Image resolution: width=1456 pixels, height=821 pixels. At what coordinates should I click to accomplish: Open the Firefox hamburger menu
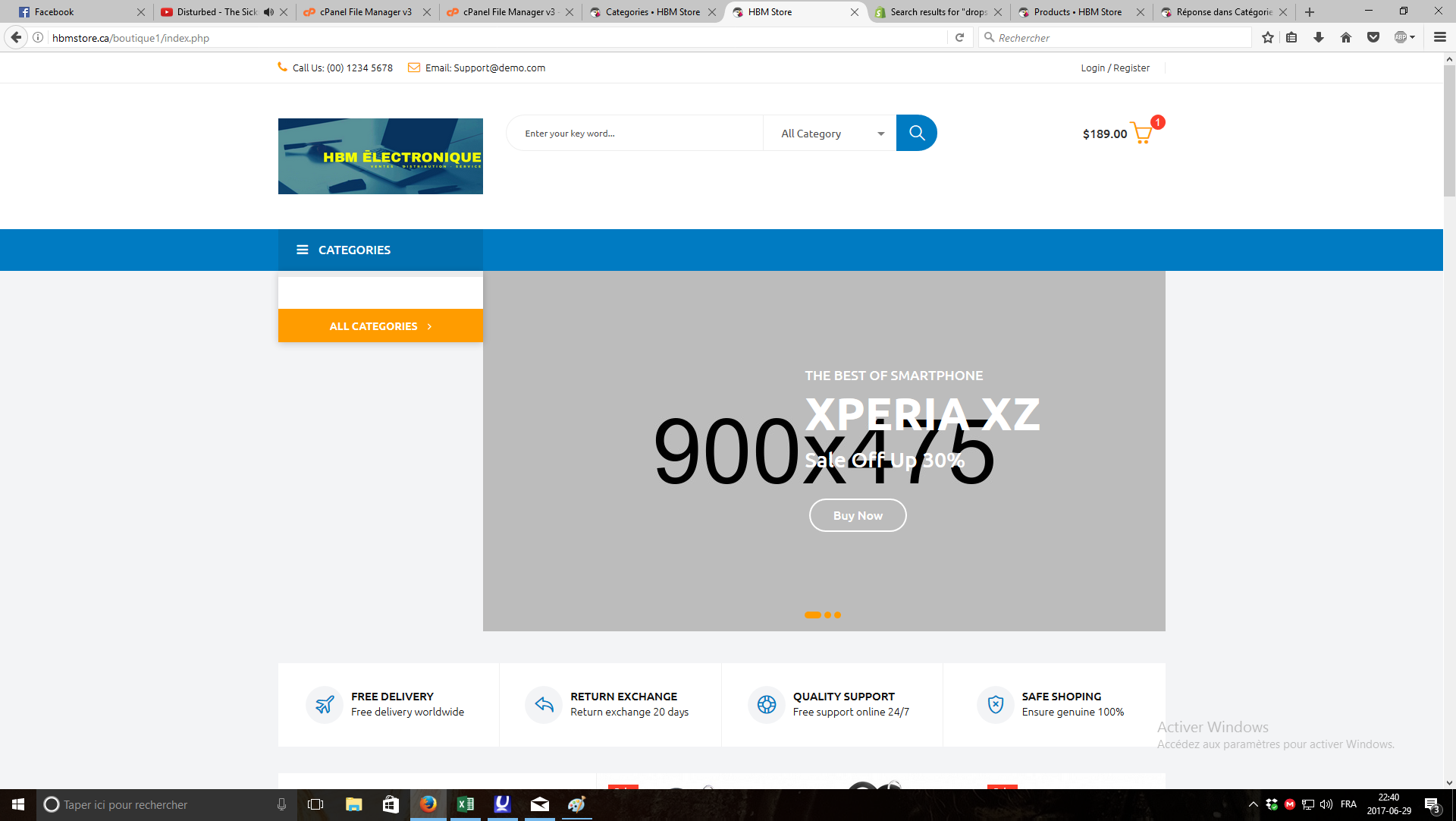coord(1439,37)
